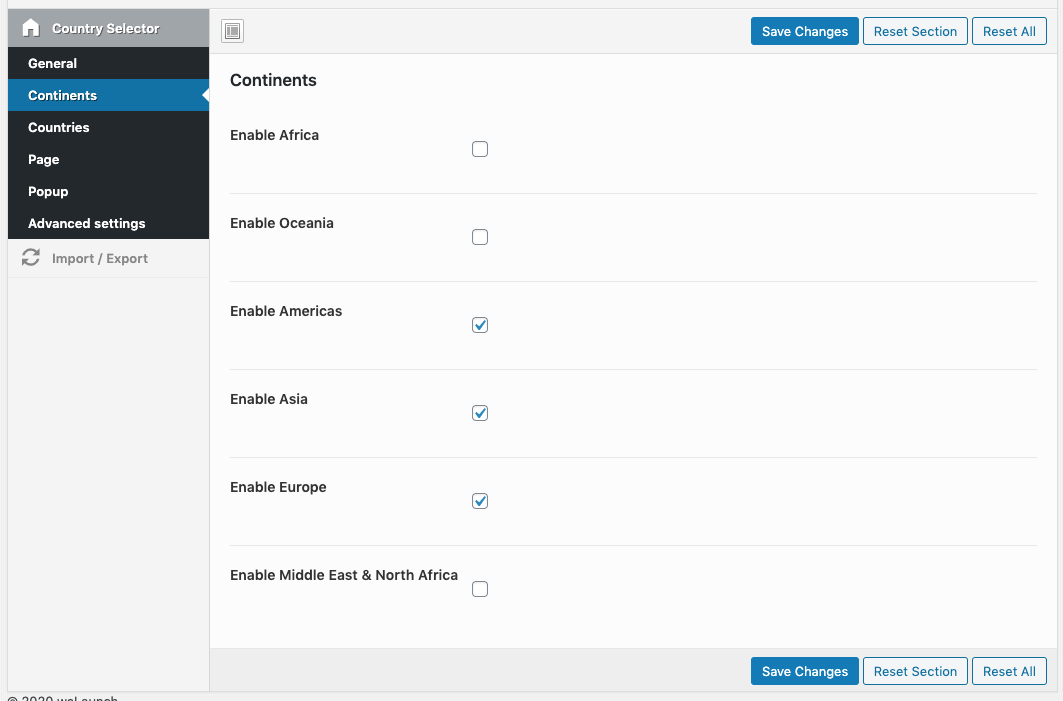This screenshot has height=701, width=1063.
Task: Uncheck Enable Europe
Action: pyautogui.click(x=480, y=501)
